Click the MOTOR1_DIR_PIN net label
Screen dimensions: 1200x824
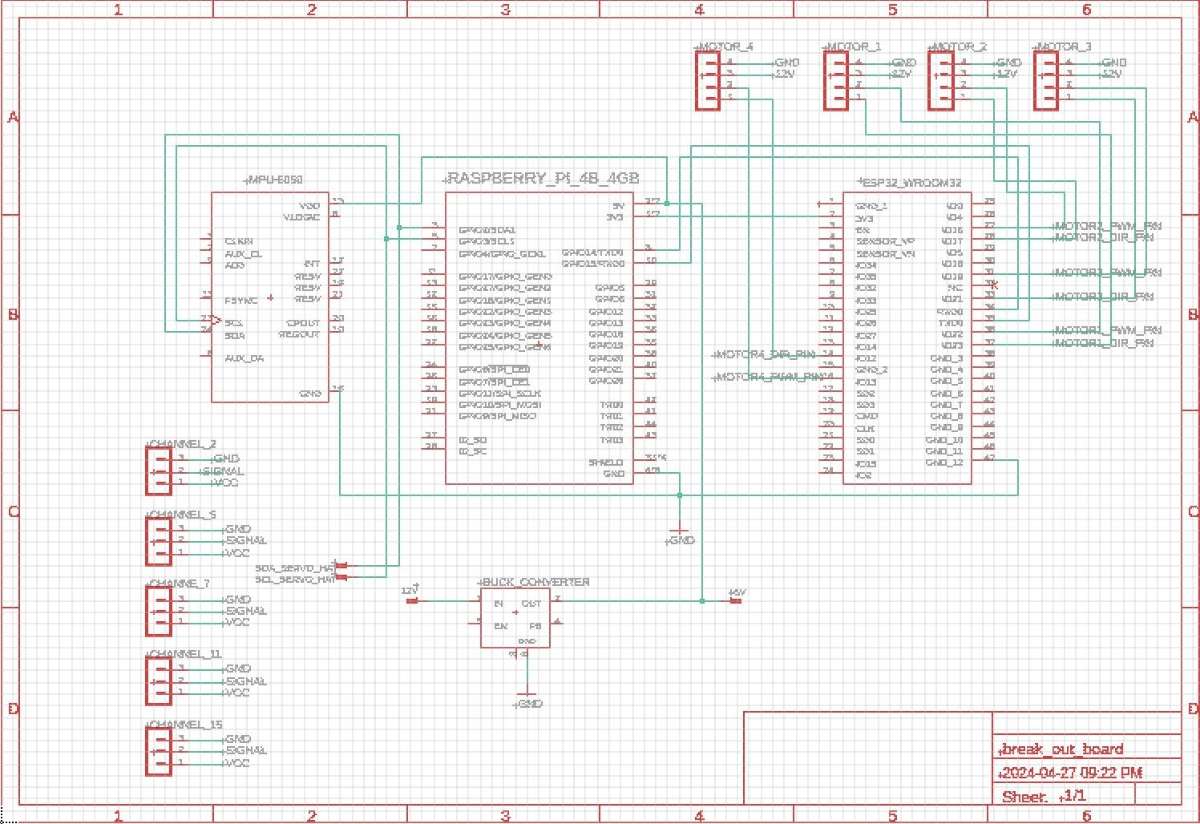pos(1104,343)
